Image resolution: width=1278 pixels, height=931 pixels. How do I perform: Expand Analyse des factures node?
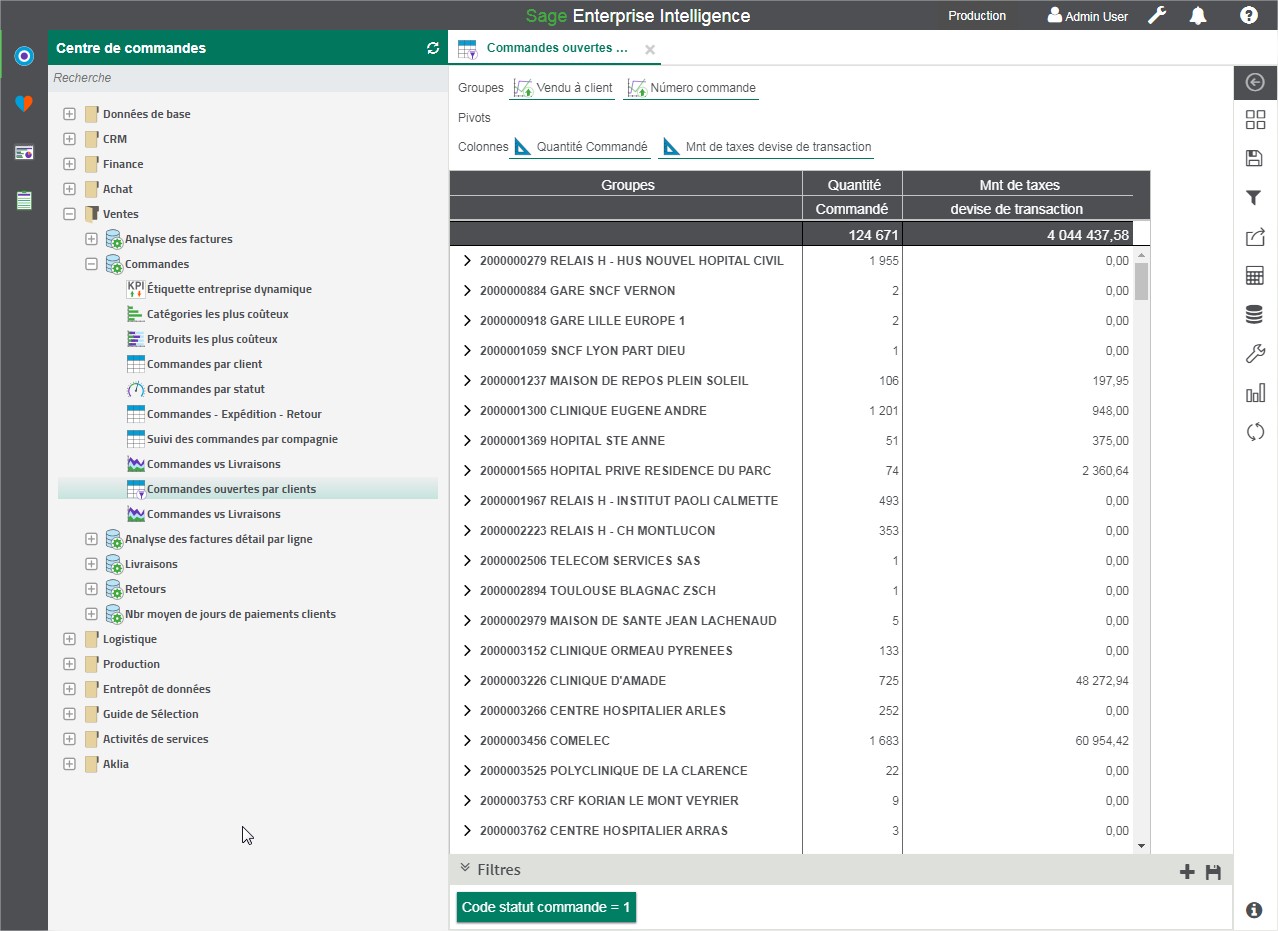coord(91,239)
